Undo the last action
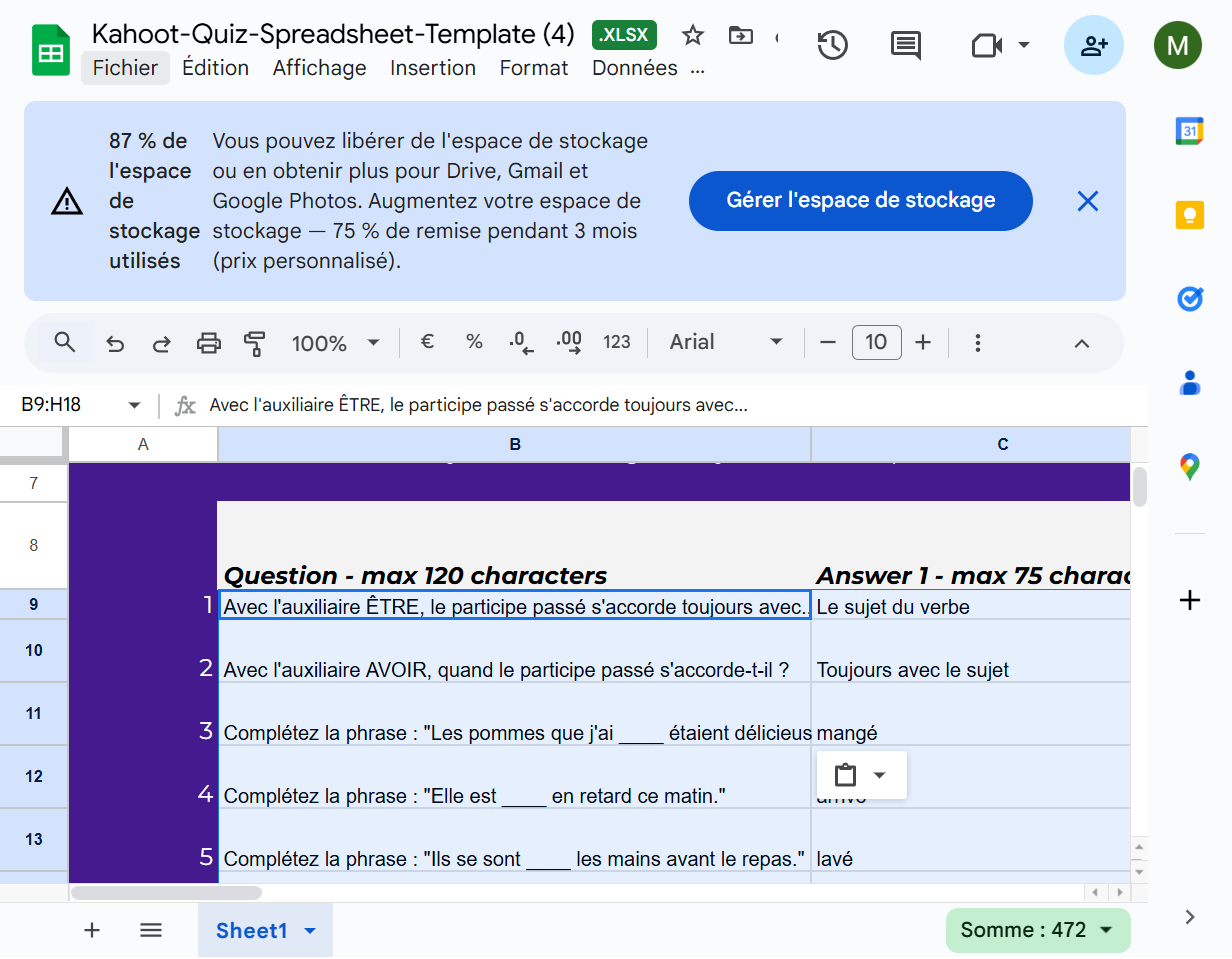This screenshot has width=1232, height=959. pyautogui.click(x=115, y=343)
